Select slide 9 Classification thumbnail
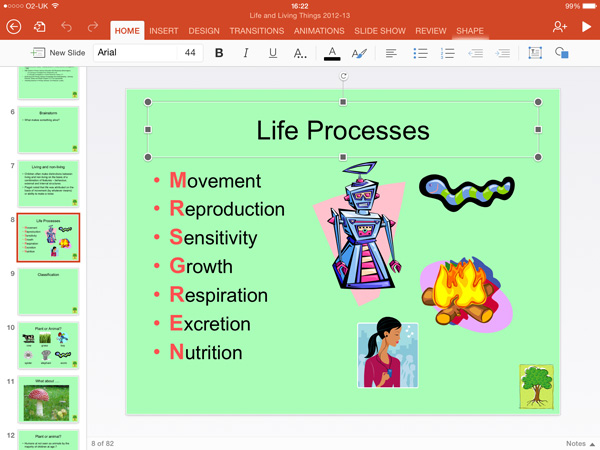Viewport: 600px width, 450px height. (x=48, y=292)
